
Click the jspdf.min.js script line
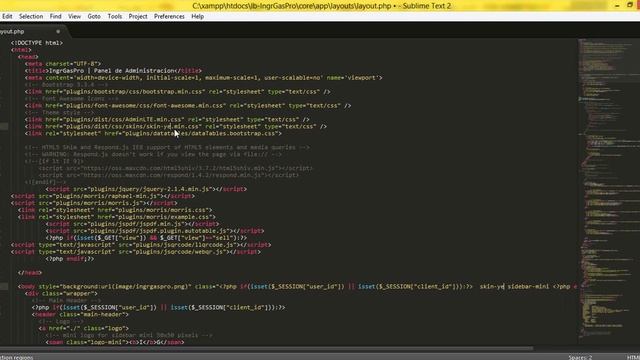(x=132, y=224)
